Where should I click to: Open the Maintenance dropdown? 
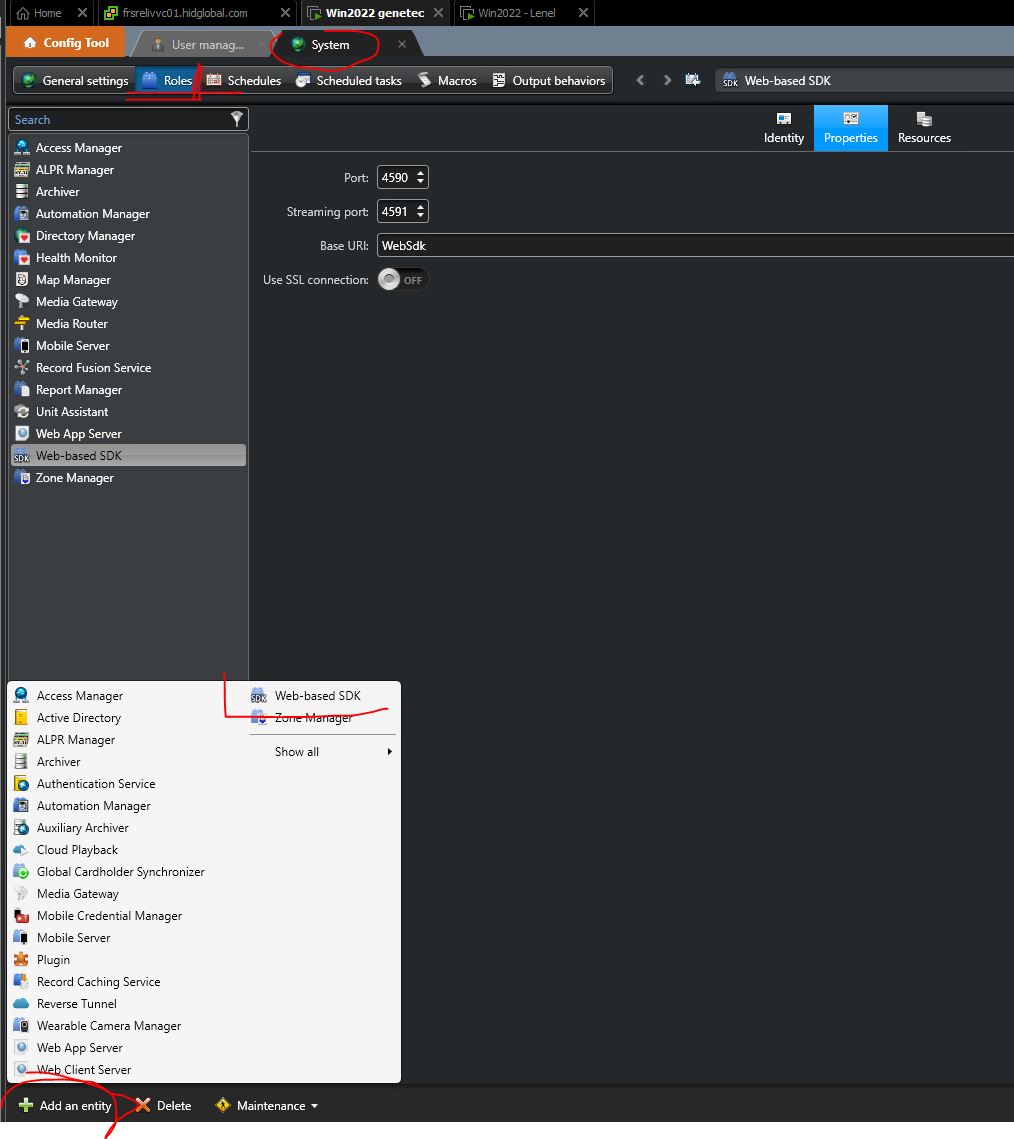click(x=267, y=1106)
